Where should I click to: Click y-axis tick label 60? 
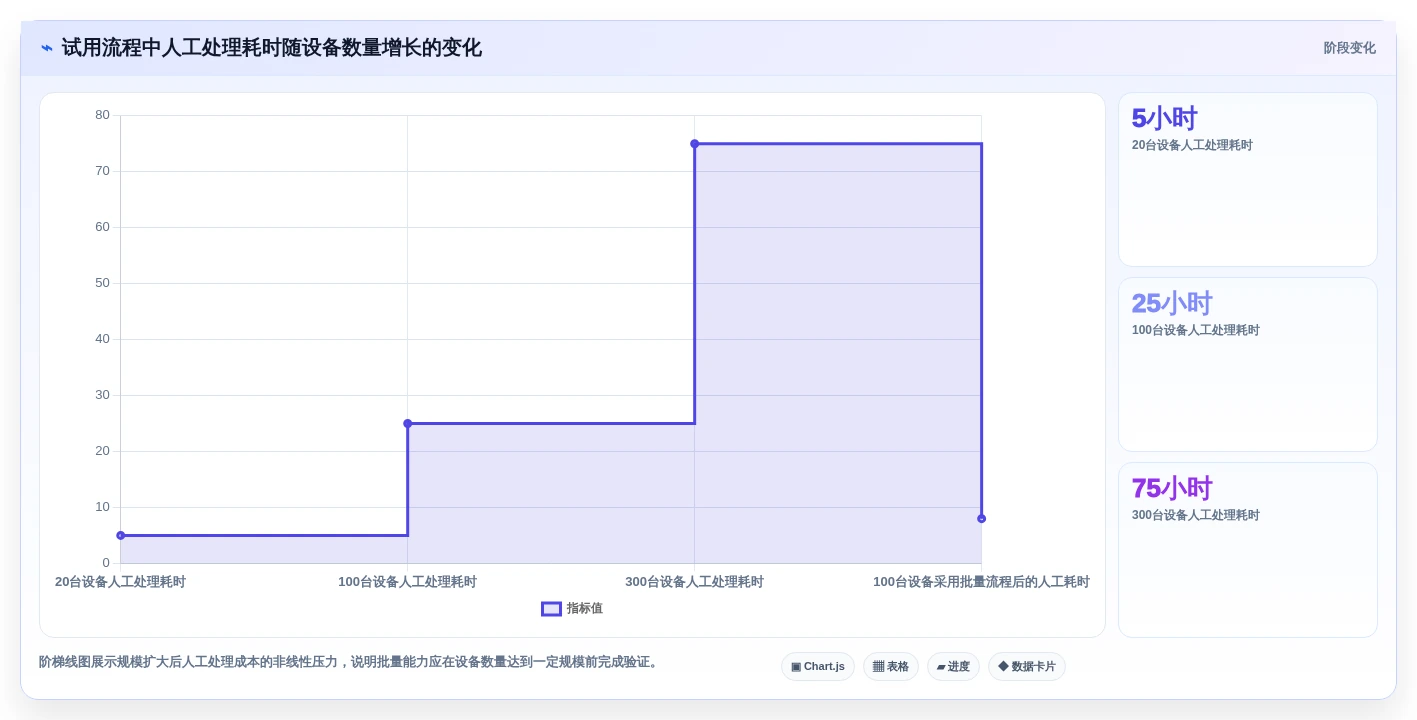click(x=102, y=227)
